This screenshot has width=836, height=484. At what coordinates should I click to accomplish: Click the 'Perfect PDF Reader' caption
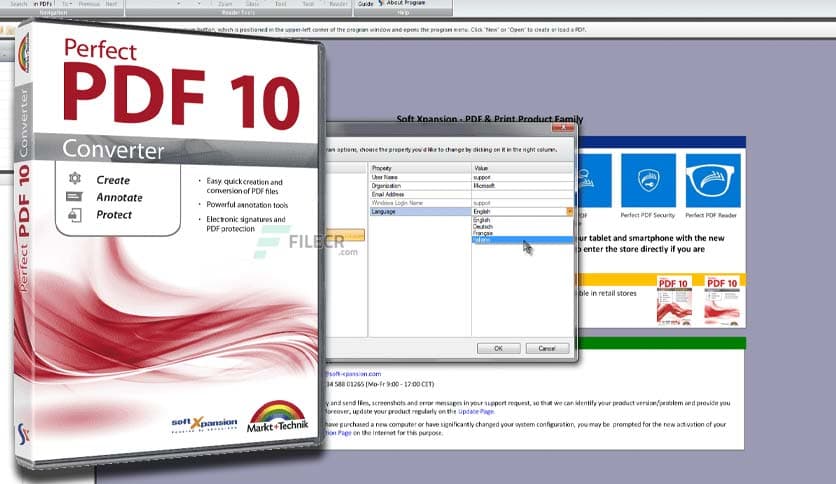(x=711, y=215)
